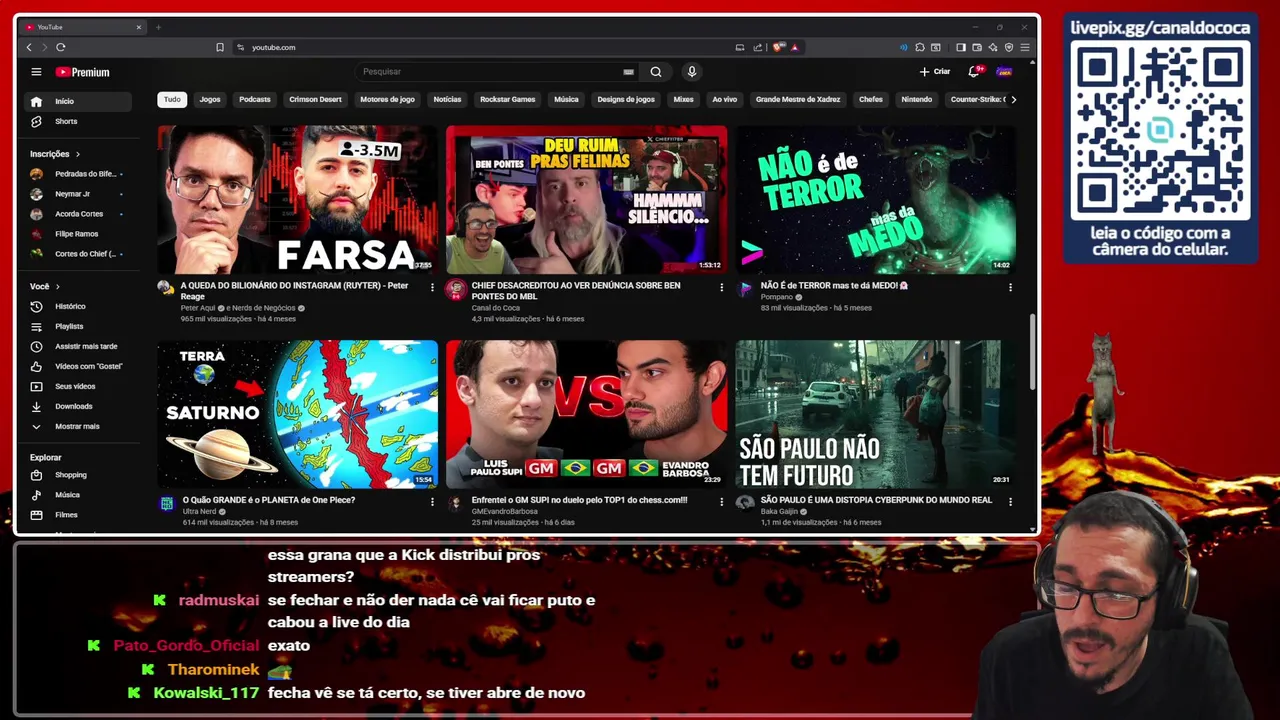The width and height of the screenshot is (1280, 720).
Task: Open the browser main menu icon
Action: [1025, 47]
